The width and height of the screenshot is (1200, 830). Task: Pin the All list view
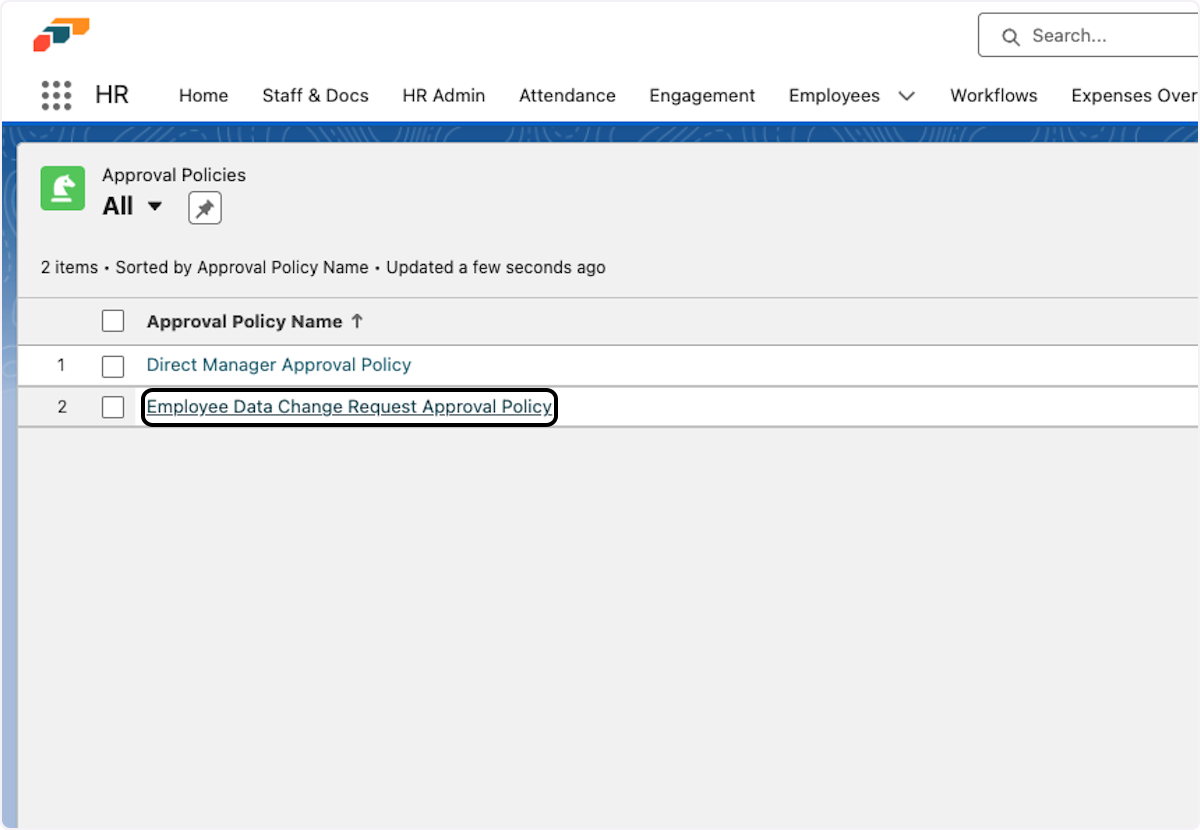click(204, 207)
